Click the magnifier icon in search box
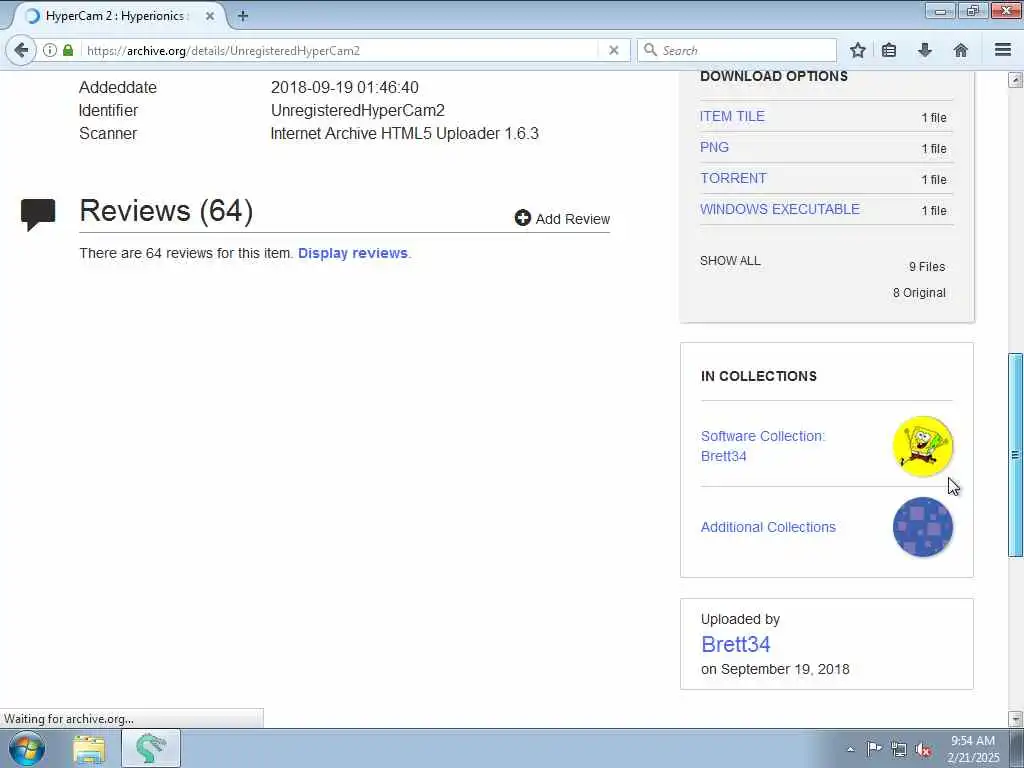The height and width of the screenshot is (768, 1024). [650, 50]
